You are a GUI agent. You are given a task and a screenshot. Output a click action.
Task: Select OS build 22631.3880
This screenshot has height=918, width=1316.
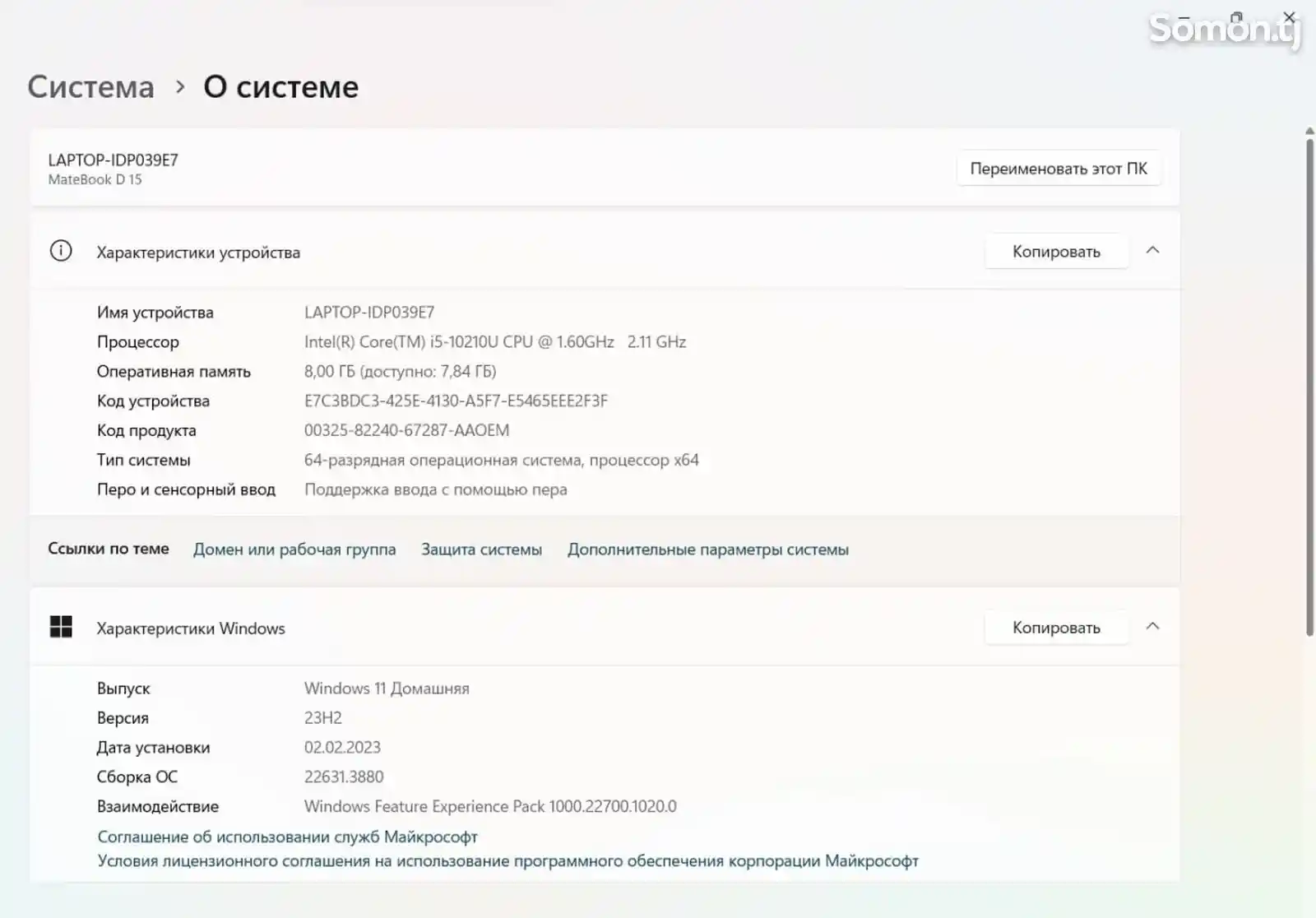344,777
